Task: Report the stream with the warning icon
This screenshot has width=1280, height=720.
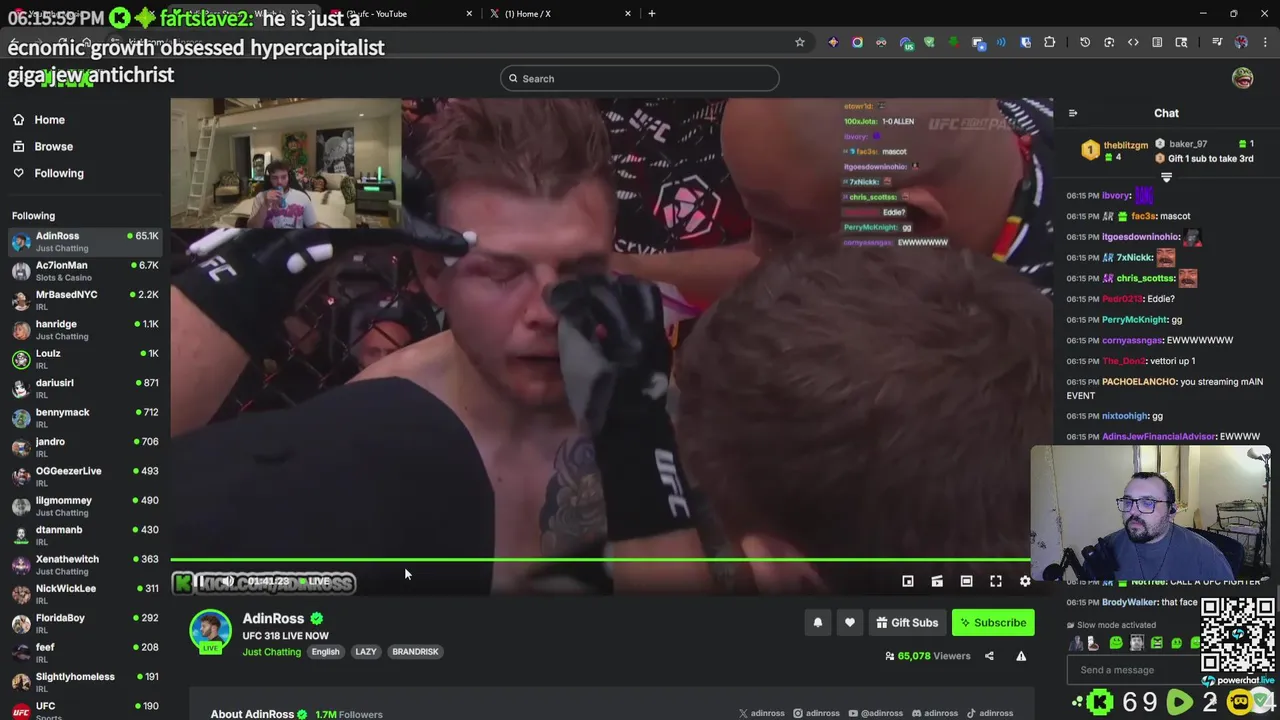Action: (1021, 656)
